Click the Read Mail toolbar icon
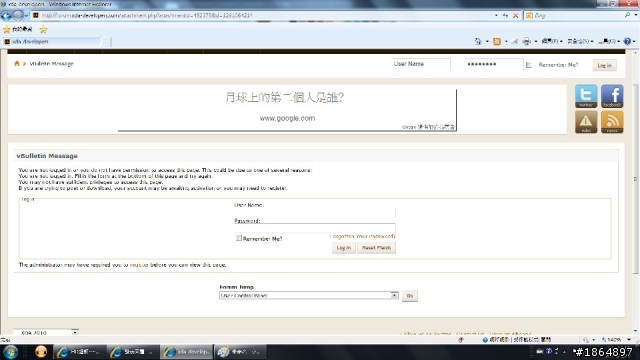Image resolution: width=640 pixels, height=360 pixels. (515, 41)
